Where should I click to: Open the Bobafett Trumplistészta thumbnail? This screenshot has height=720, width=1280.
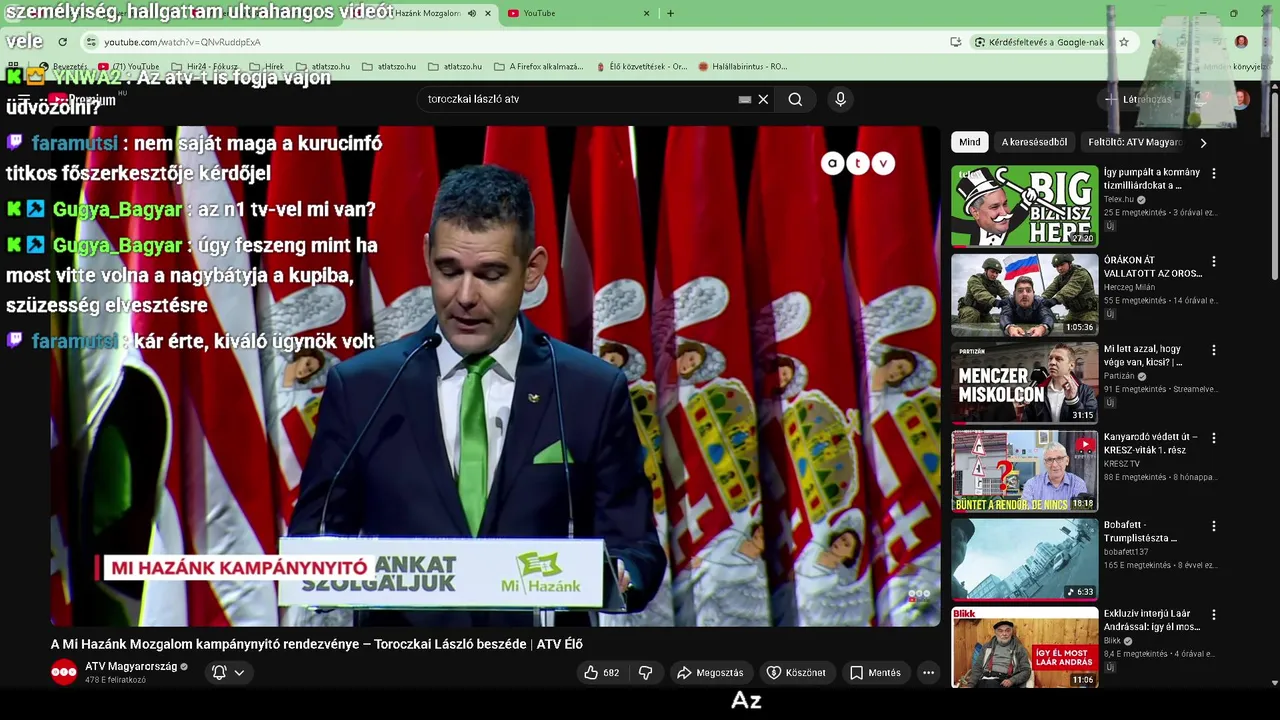point(1024,558)
